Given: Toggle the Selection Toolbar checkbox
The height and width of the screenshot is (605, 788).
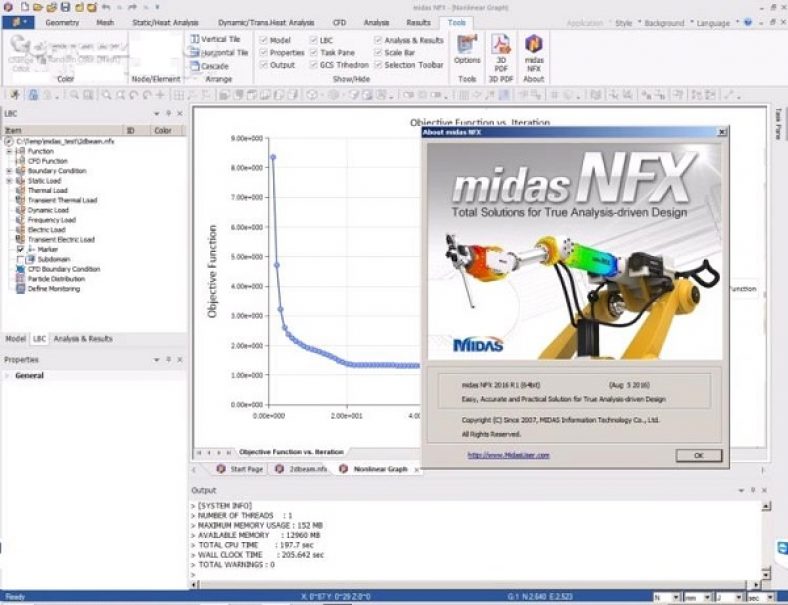Looking at the screenshot, I should (x=378, y=65).
